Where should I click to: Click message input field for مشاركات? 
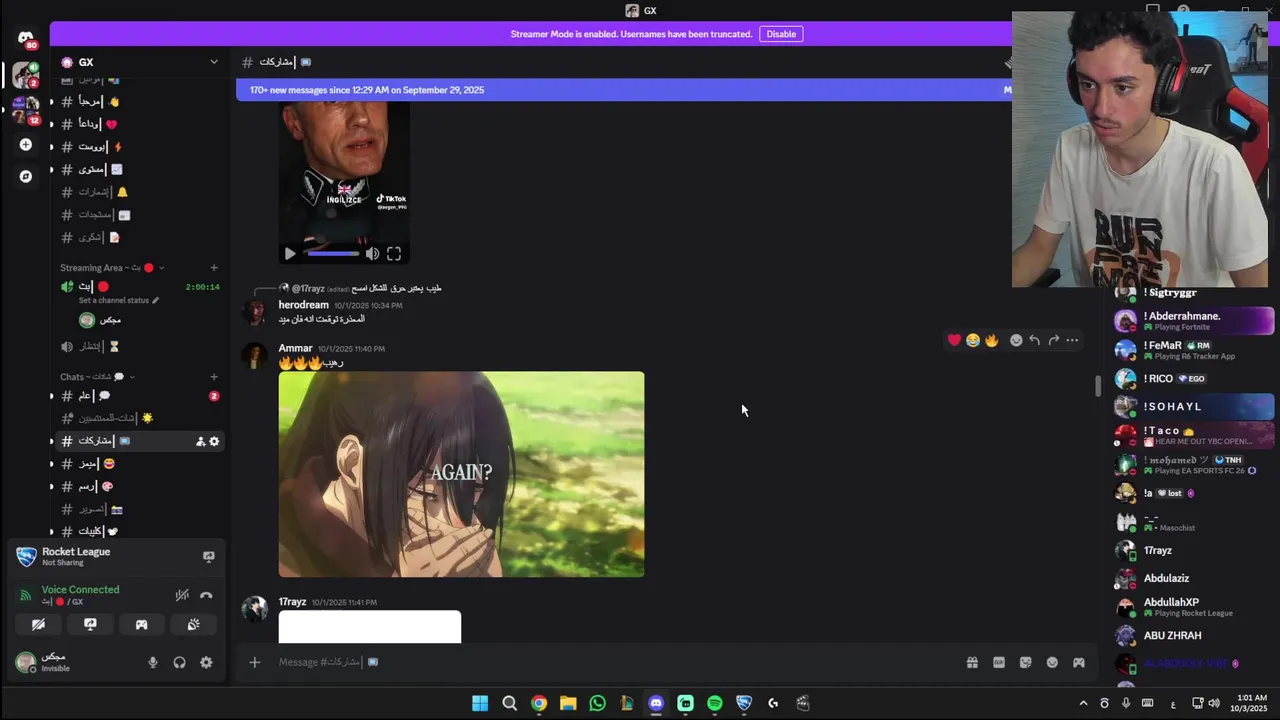pos(610,662)
